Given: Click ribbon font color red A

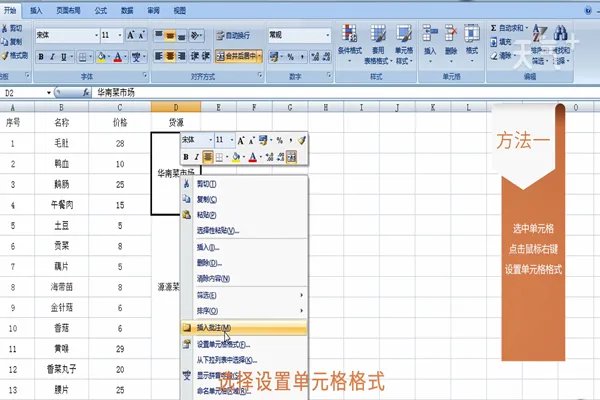Looking at the screenshot, I should 117,57.
